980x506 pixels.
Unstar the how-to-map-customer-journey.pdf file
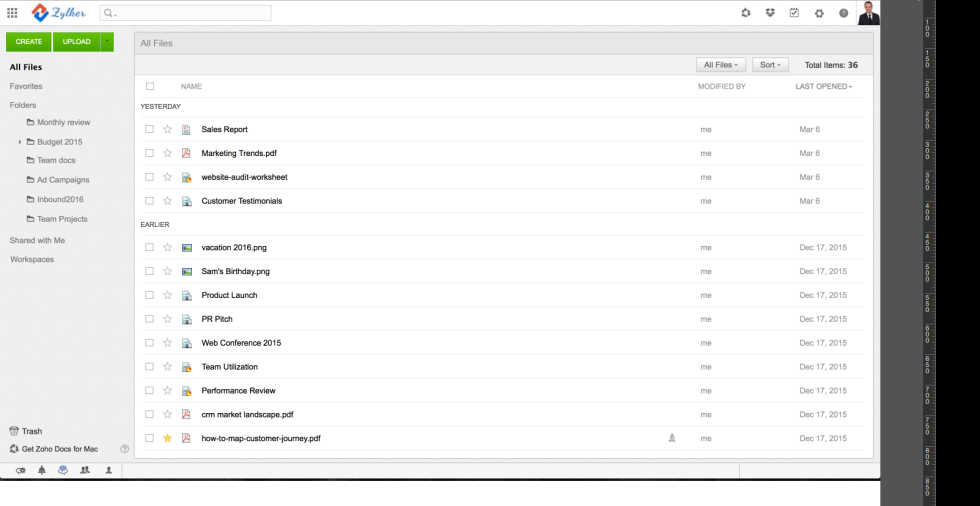(x=168, y=438)
